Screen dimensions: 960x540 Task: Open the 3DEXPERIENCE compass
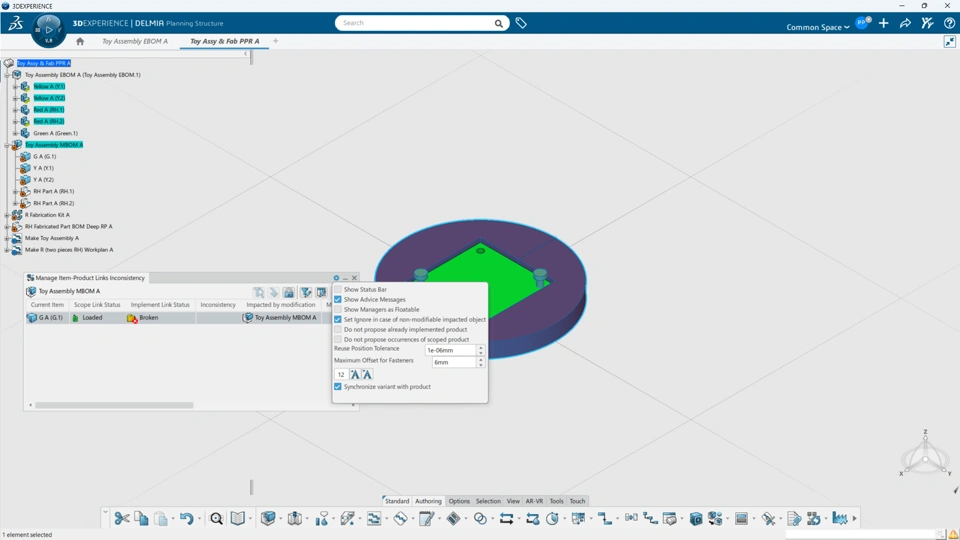(x=48, y=30)
